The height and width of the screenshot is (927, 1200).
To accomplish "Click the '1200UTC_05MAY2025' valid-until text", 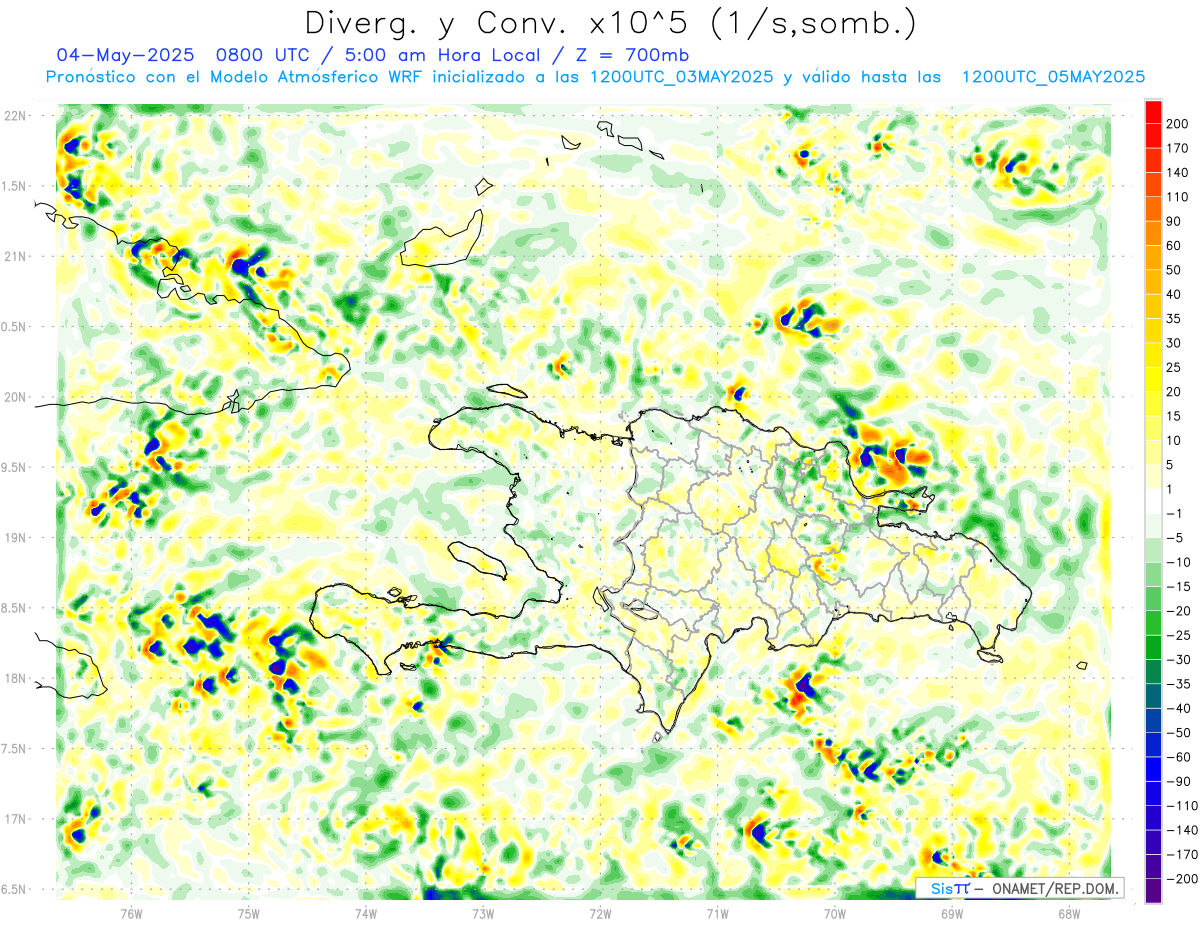I will tap(1053, 77).
